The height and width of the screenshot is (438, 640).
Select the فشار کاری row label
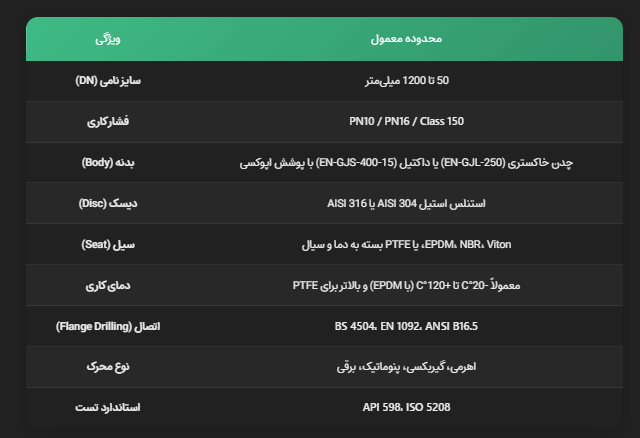[x=107, y=121]
